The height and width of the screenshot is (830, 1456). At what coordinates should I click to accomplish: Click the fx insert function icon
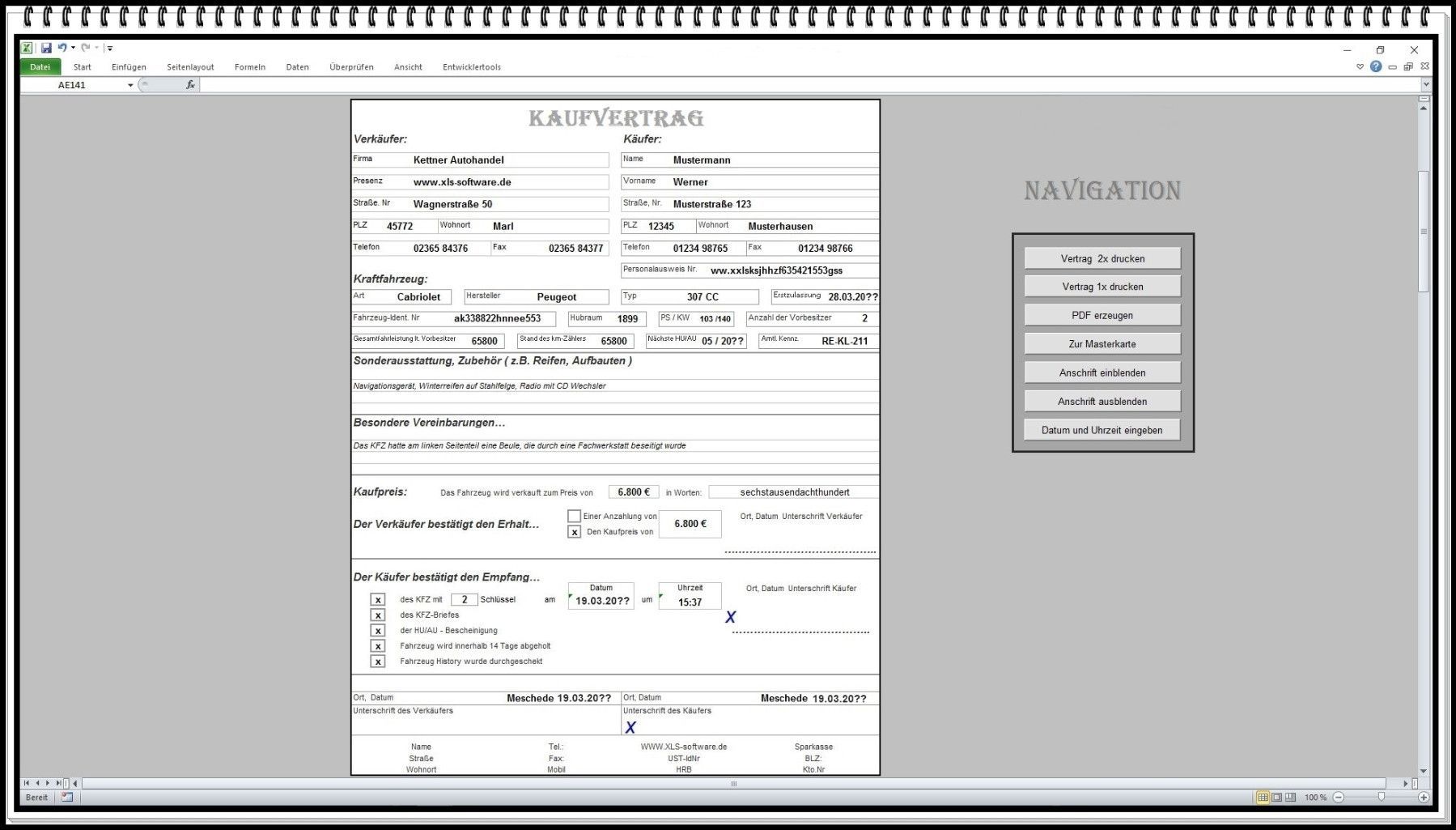click(x=190, y=85)
